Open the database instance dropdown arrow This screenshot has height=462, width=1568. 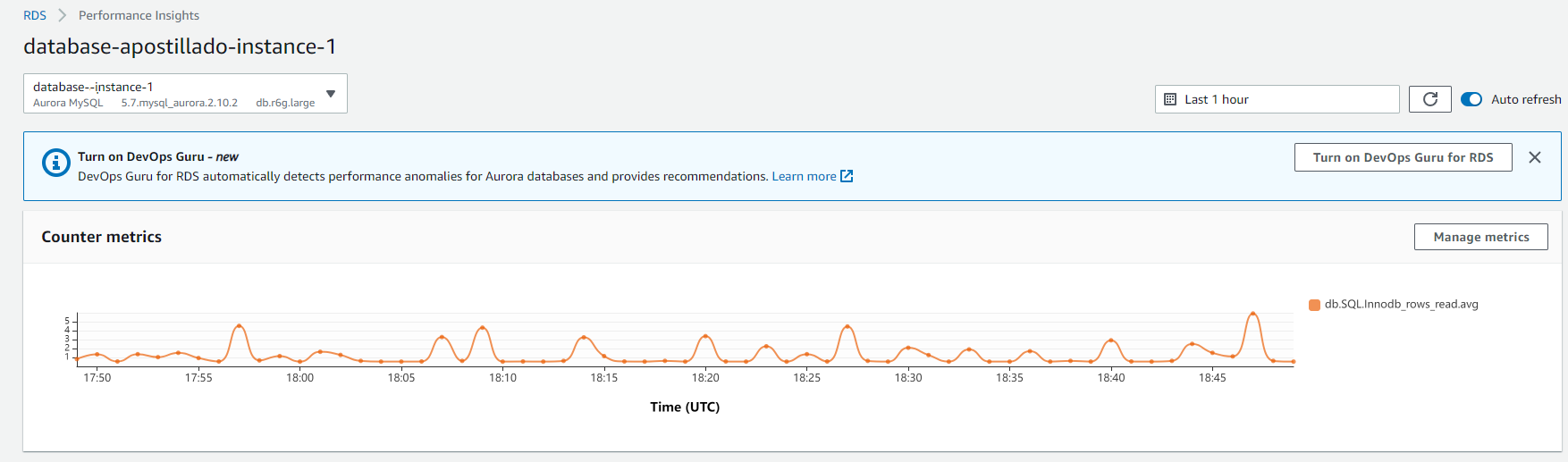point(331,94)
